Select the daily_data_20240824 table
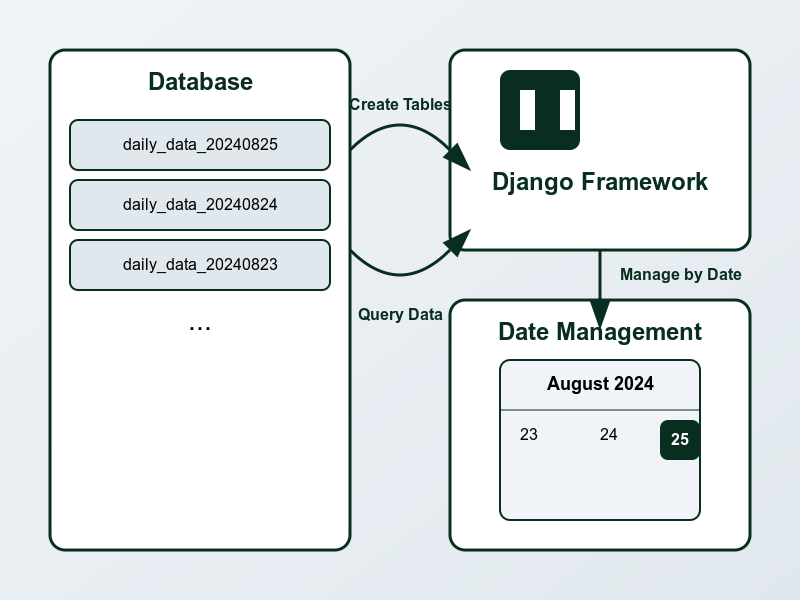 [x=200, y=205]
